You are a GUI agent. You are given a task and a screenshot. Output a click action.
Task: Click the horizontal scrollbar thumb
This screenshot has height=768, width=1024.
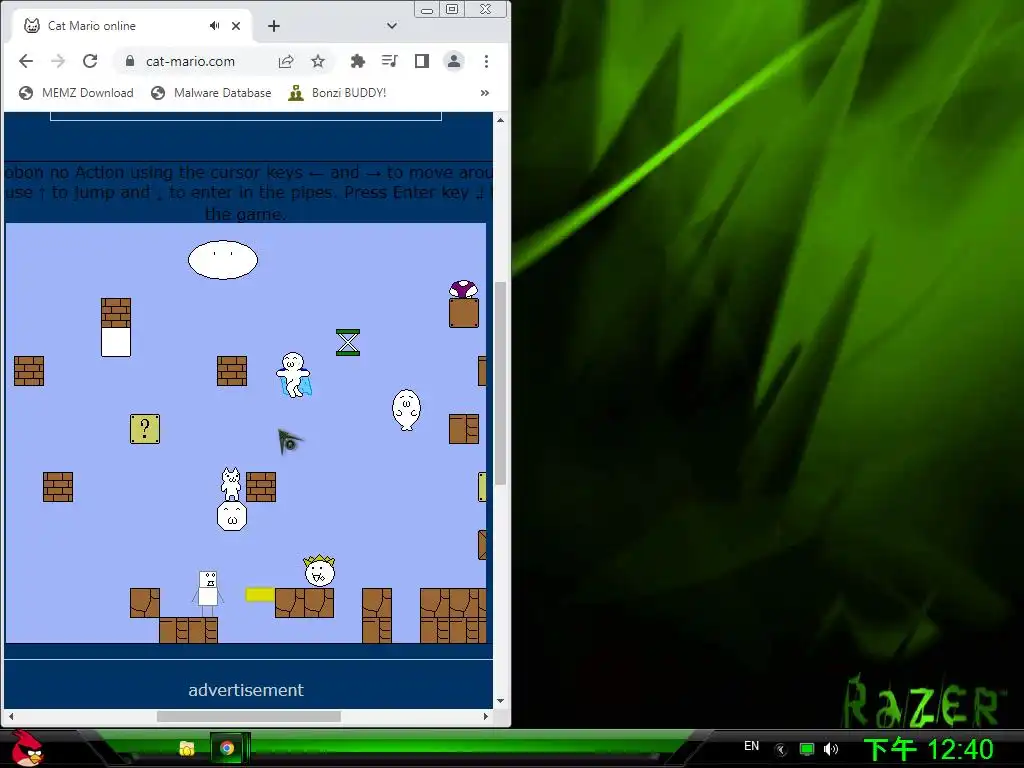[249, 716]
